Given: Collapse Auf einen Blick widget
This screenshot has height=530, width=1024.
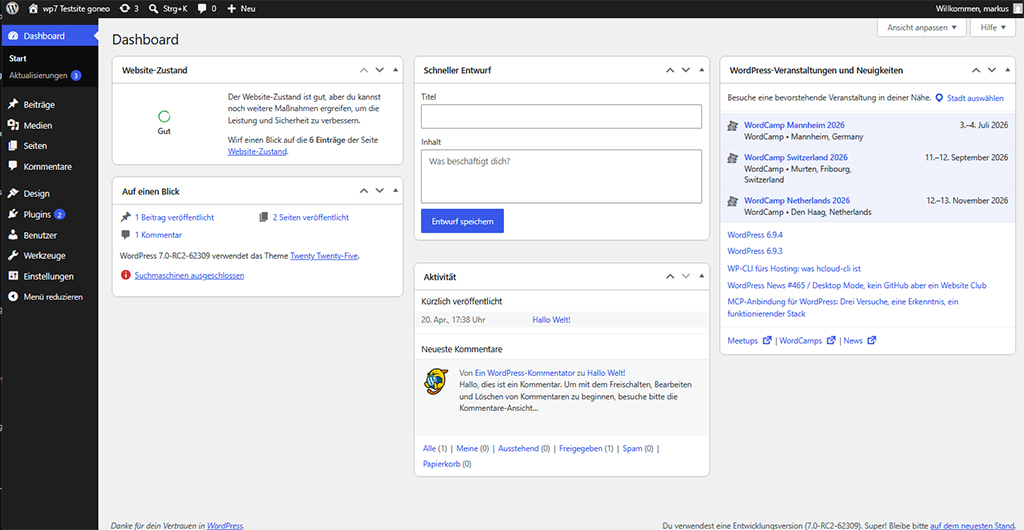Looking at the screenshot, I should click(x=395, y=191).
